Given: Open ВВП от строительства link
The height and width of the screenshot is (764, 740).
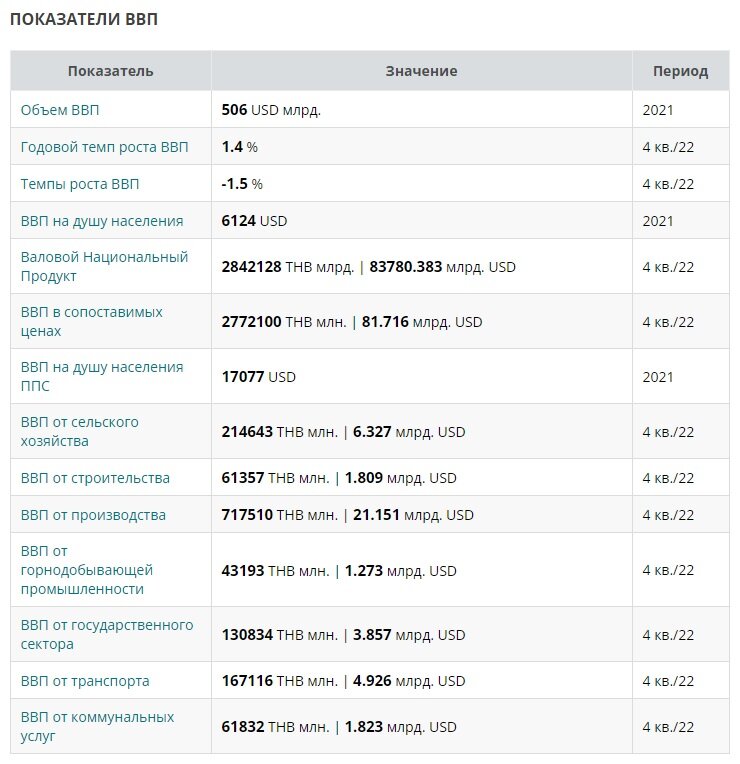Looking at the screenshot, I should point(95,478).
